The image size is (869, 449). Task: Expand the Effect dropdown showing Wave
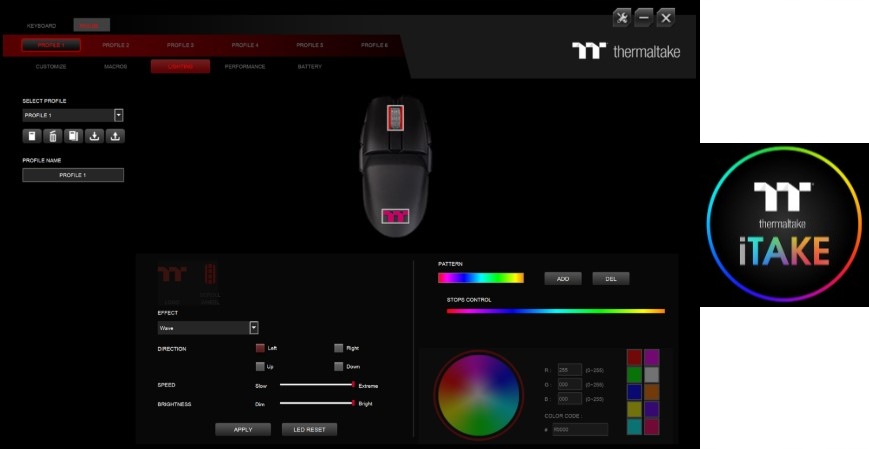pyautogui.click(x=254, y=328)
